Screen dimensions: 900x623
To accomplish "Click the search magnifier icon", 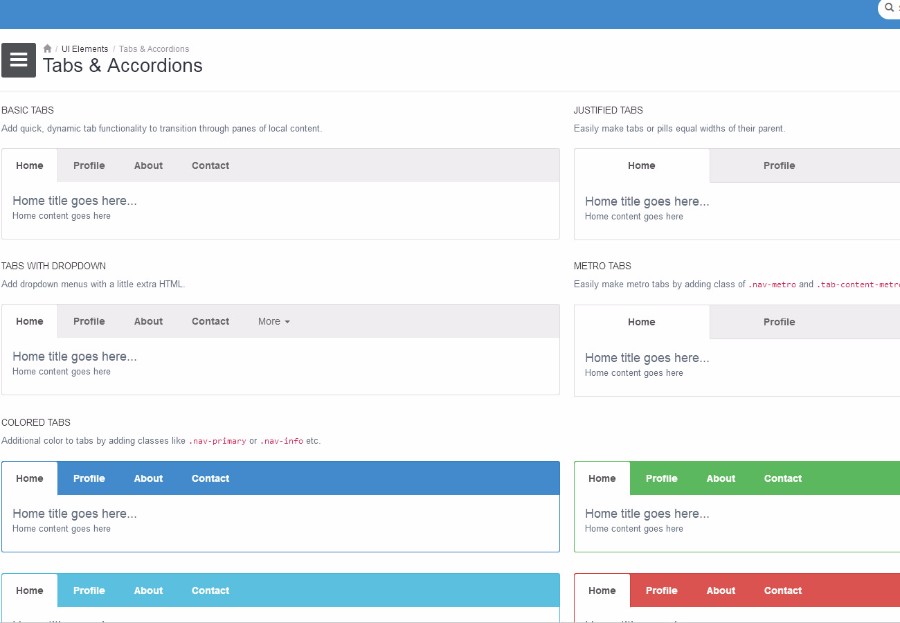I will 889,8.
